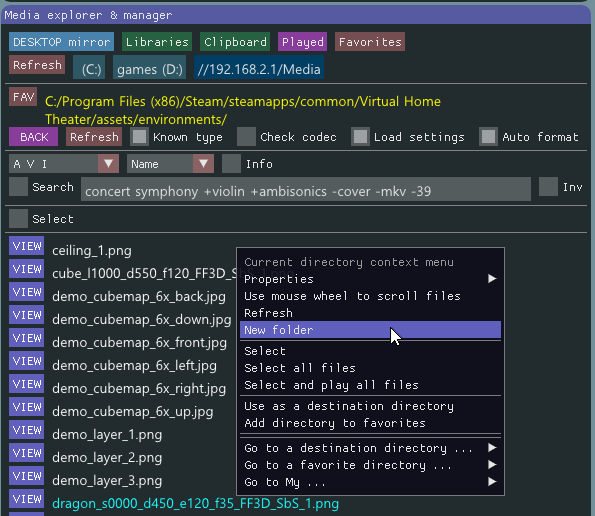Click the purple BACK button

point(33,137)
